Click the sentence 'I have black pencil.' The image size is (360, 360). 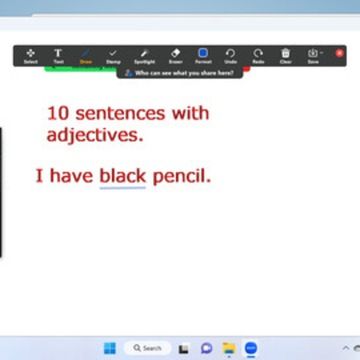(x=123, y=176)
